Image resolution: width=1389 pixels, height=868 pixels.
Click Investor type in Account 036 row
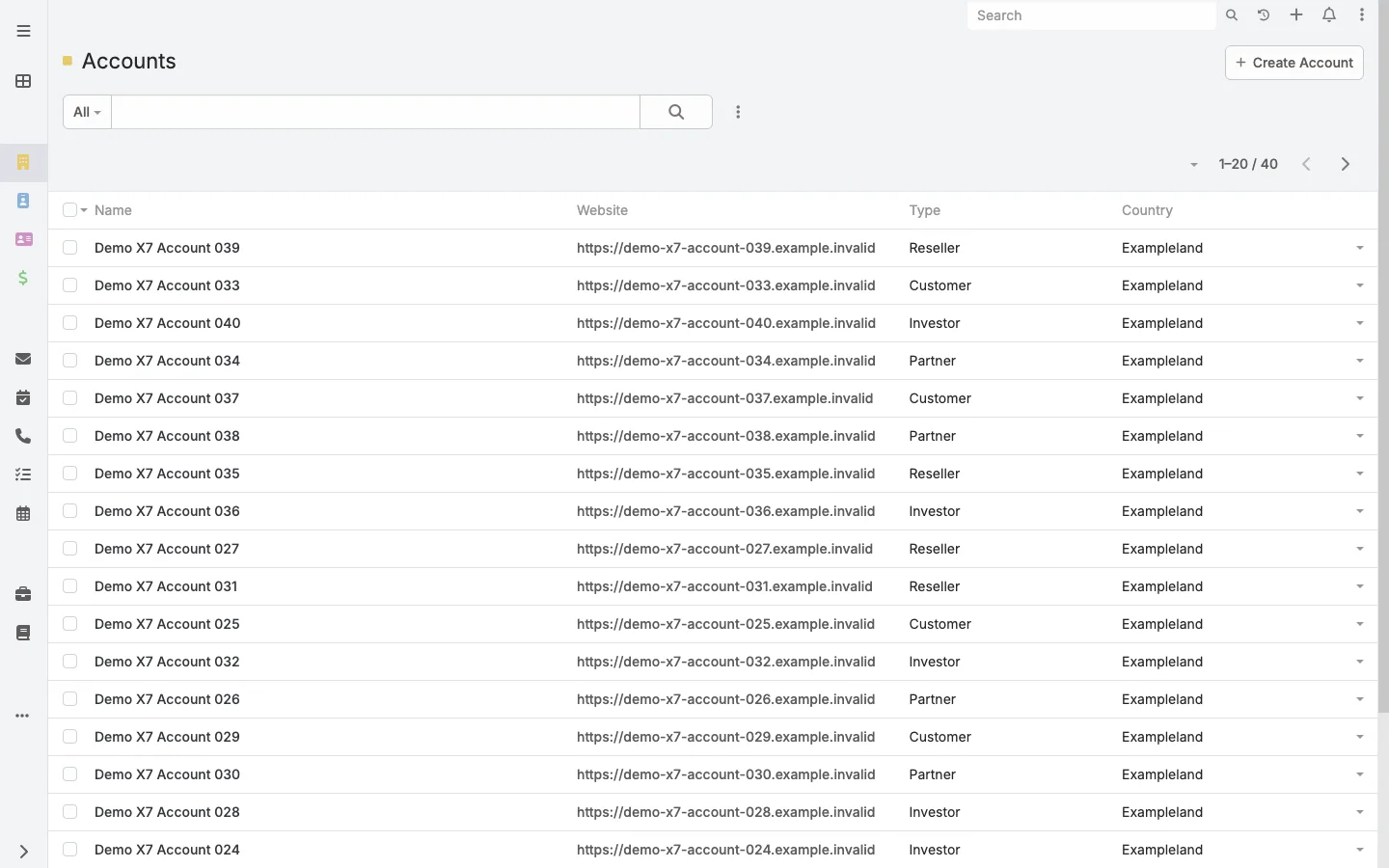[934, 511]
